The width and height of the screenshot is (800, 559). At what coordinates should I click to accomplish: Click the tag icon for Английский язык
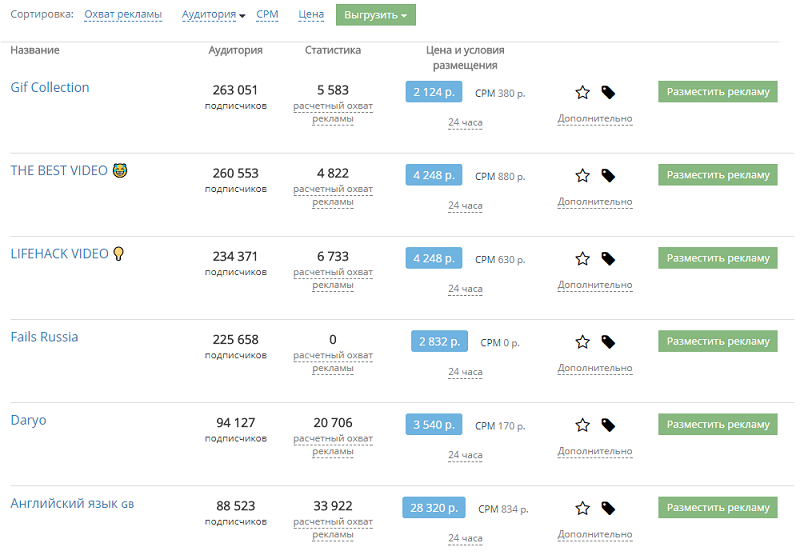pos(608,508)
